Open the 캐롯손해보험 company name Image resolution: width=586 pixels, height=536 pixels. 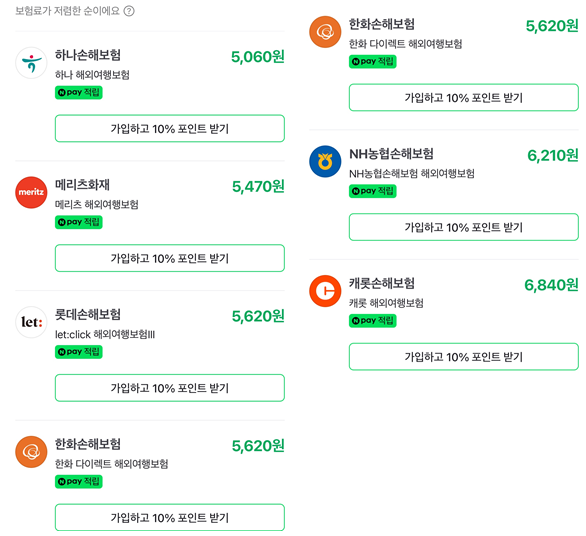(x=382, y=283)
